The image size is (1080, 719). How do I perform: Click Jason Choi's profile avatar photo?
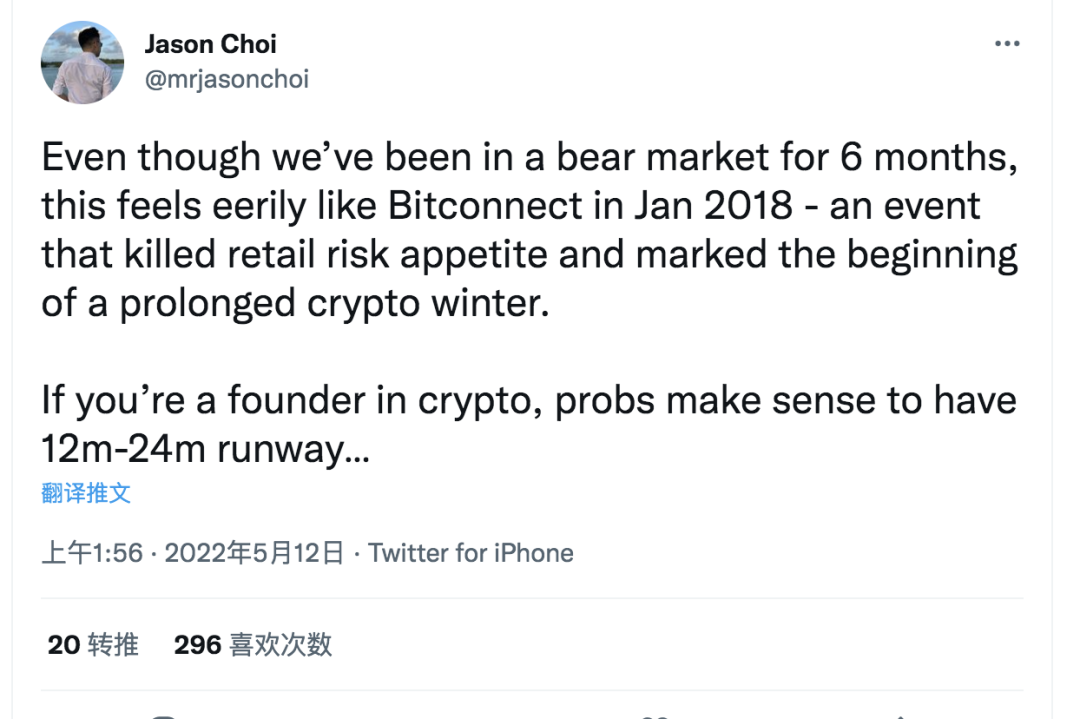tap(83, 62)
